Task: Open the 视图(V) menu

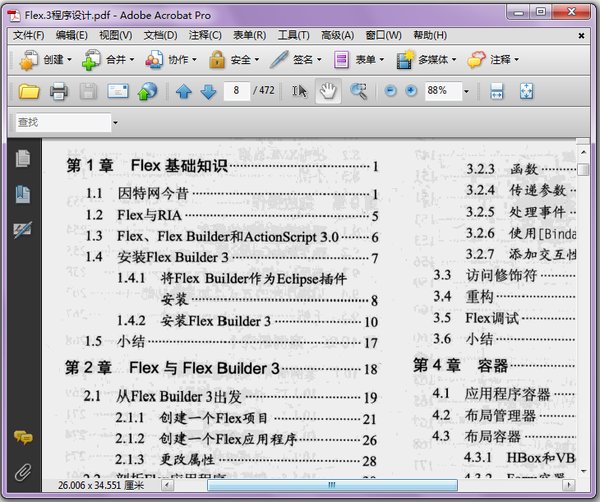Action: point(116,36)
